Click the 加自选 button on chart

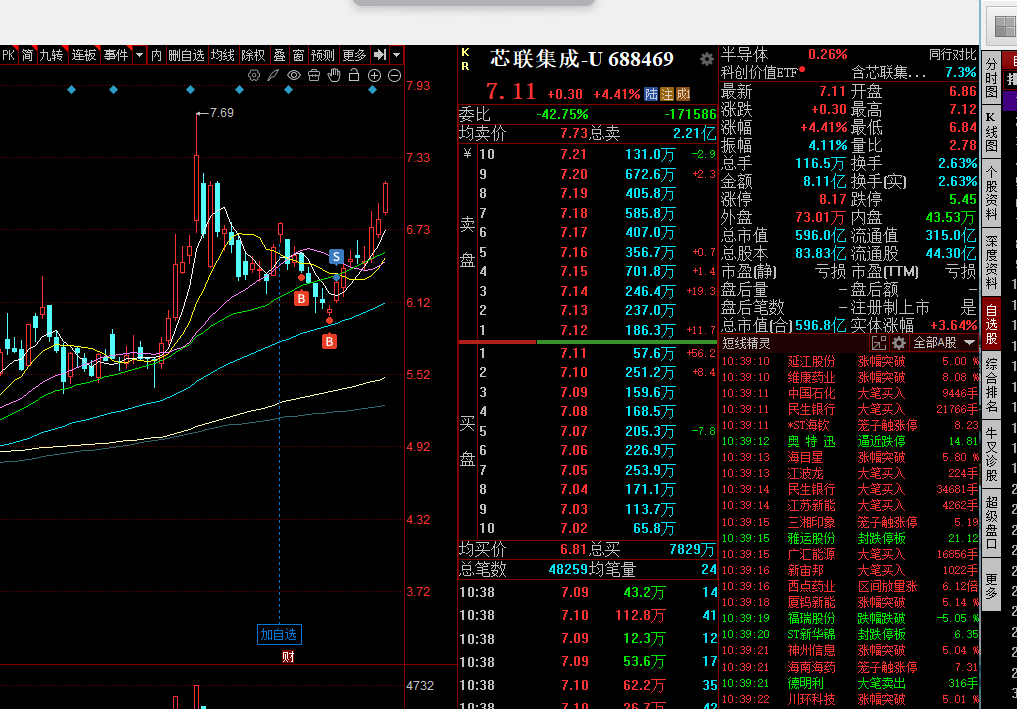279,634
